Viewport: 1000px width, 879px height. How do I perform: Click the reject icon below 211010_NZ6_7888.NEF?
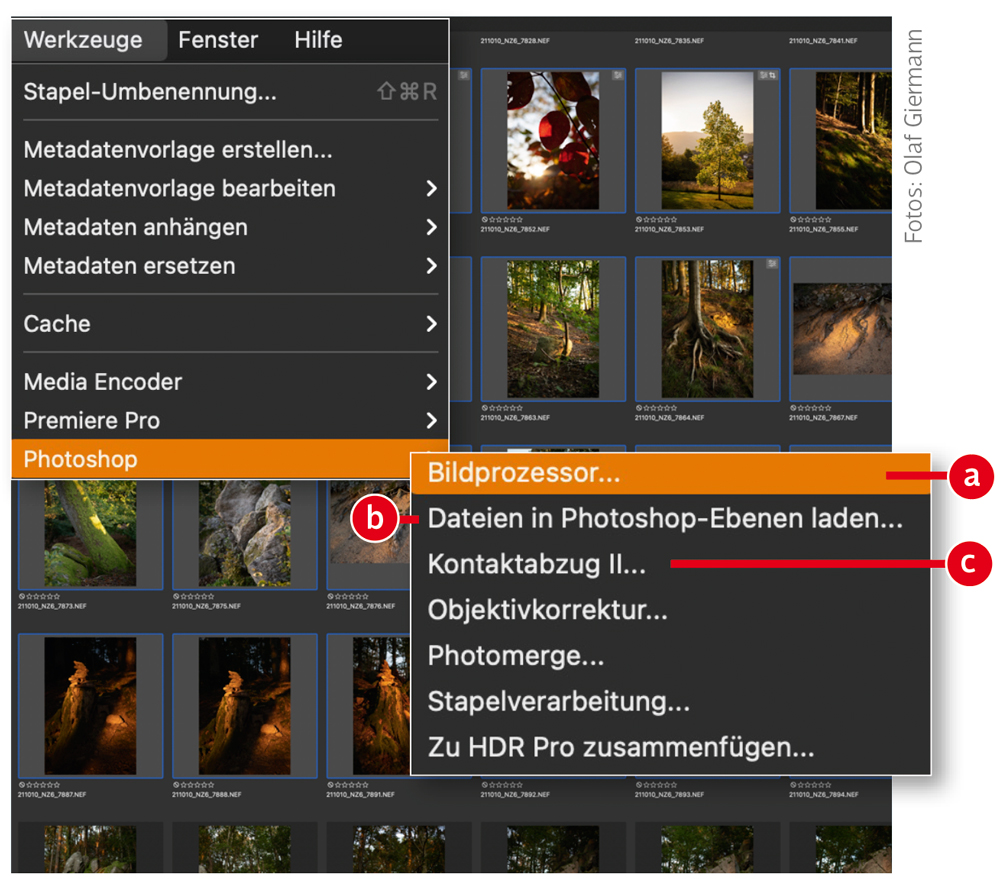click(177, 785)
